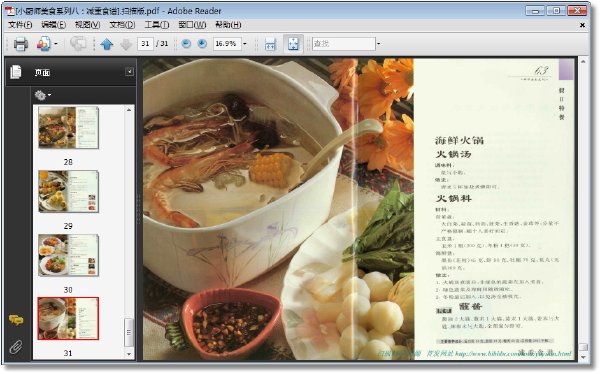Click the 火锅汤 heading text
Image resolution: width=600 pixels, height=374 pixels.
(x=453, y=155)
